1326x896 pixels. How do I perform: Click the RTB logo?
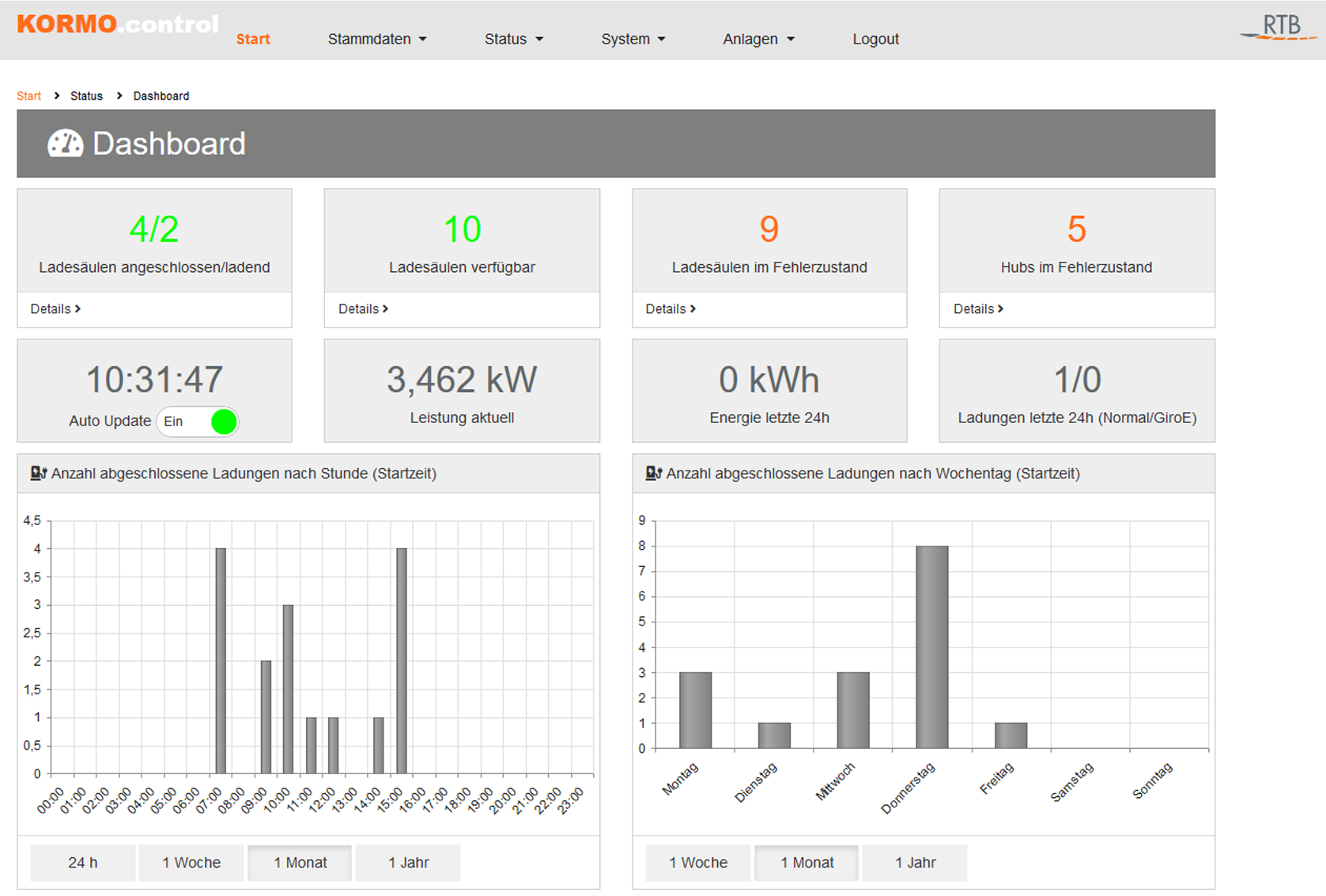[1278, 28]
